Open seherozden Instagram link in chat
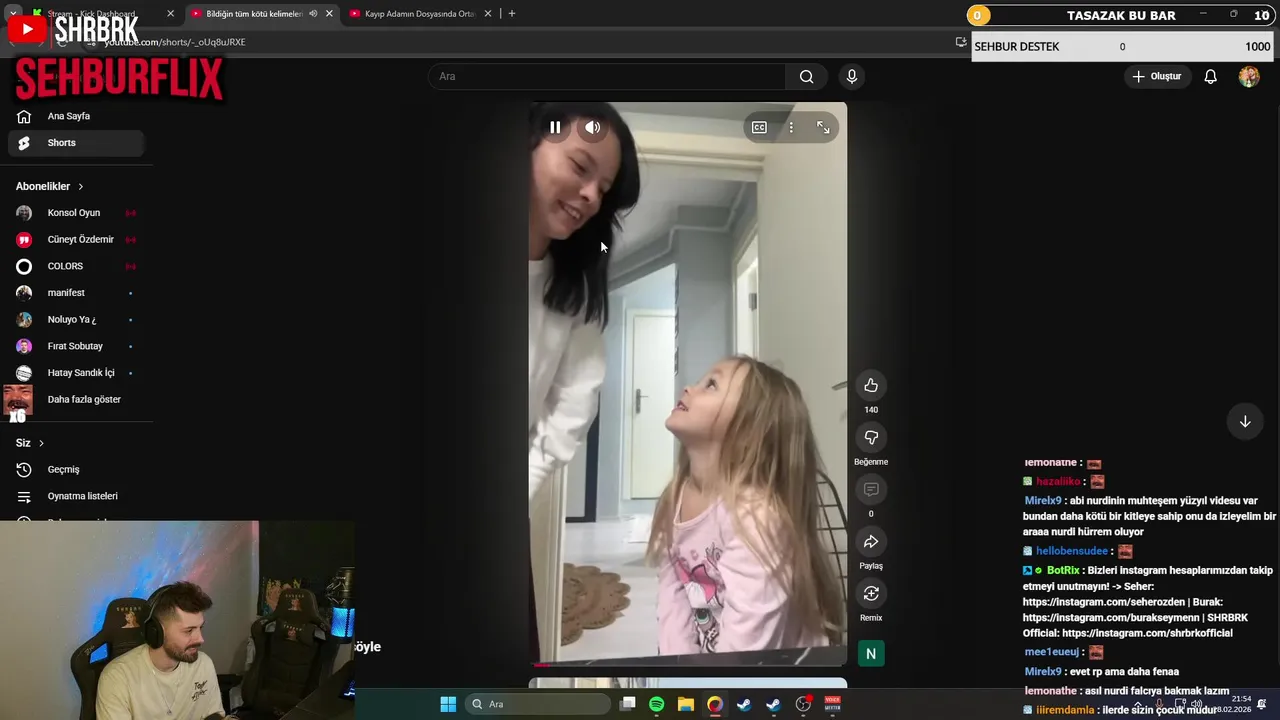 point(1105,602)
